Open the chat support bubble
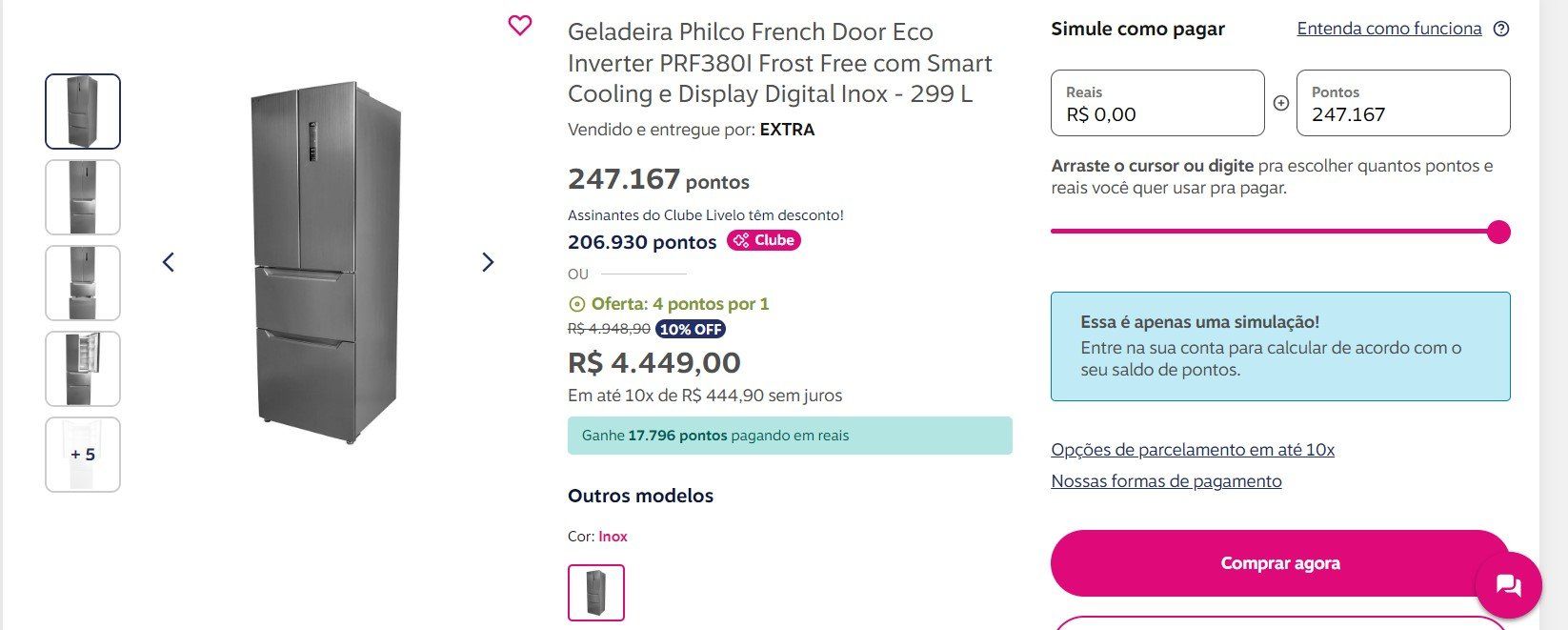1568x630 pixels. pos(1508,585)
